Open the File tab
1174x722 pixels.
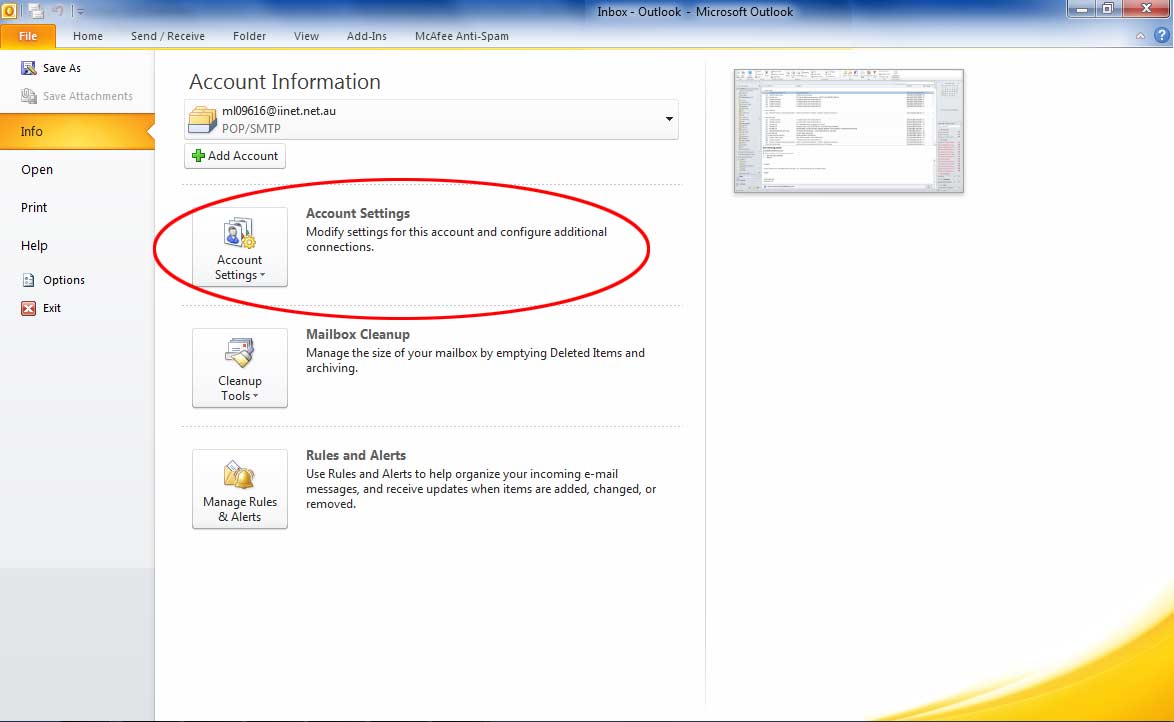pos(28,36)
